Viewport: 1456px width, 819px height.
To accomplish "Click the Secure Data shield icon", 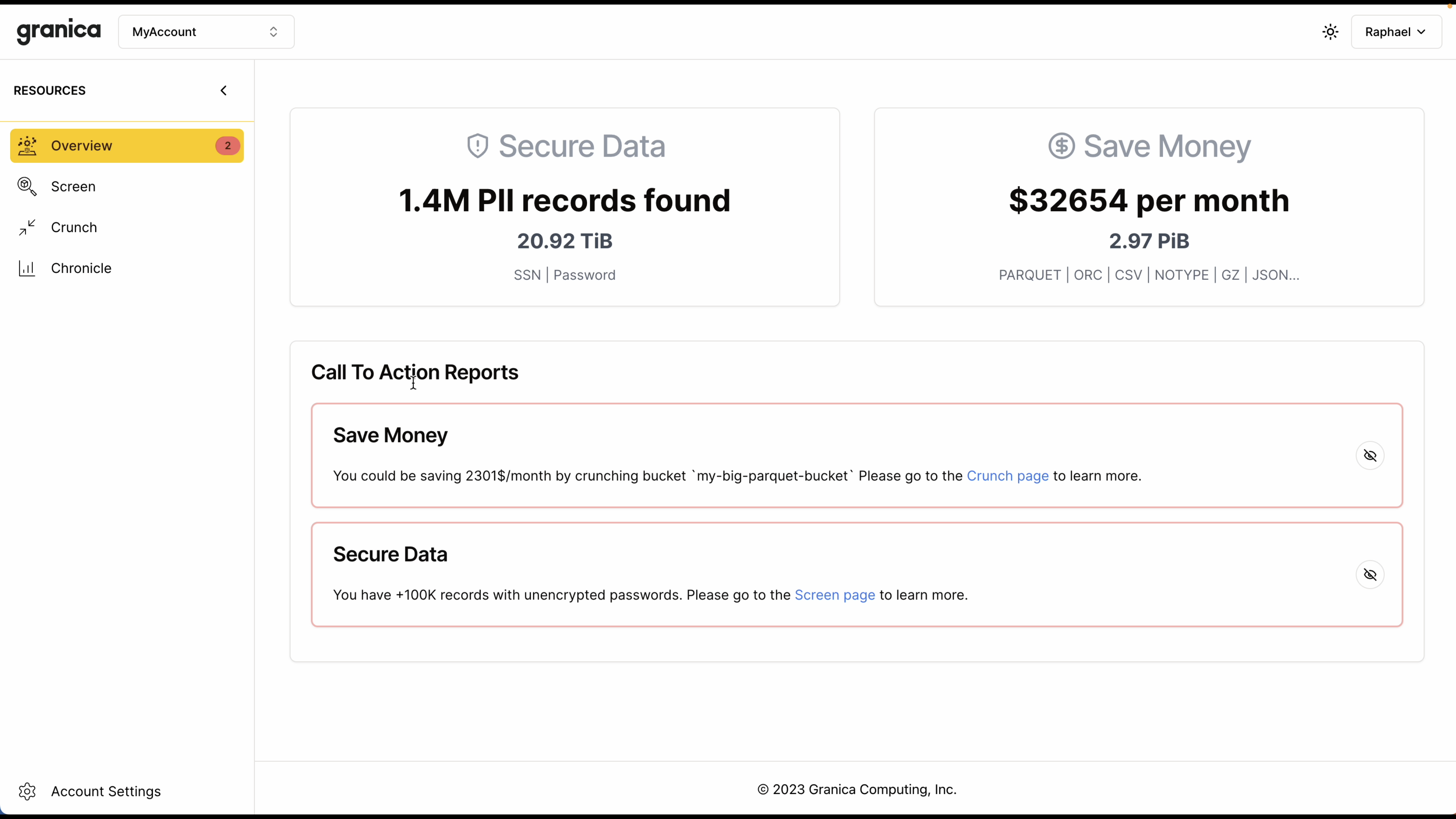I will [478, 146].
